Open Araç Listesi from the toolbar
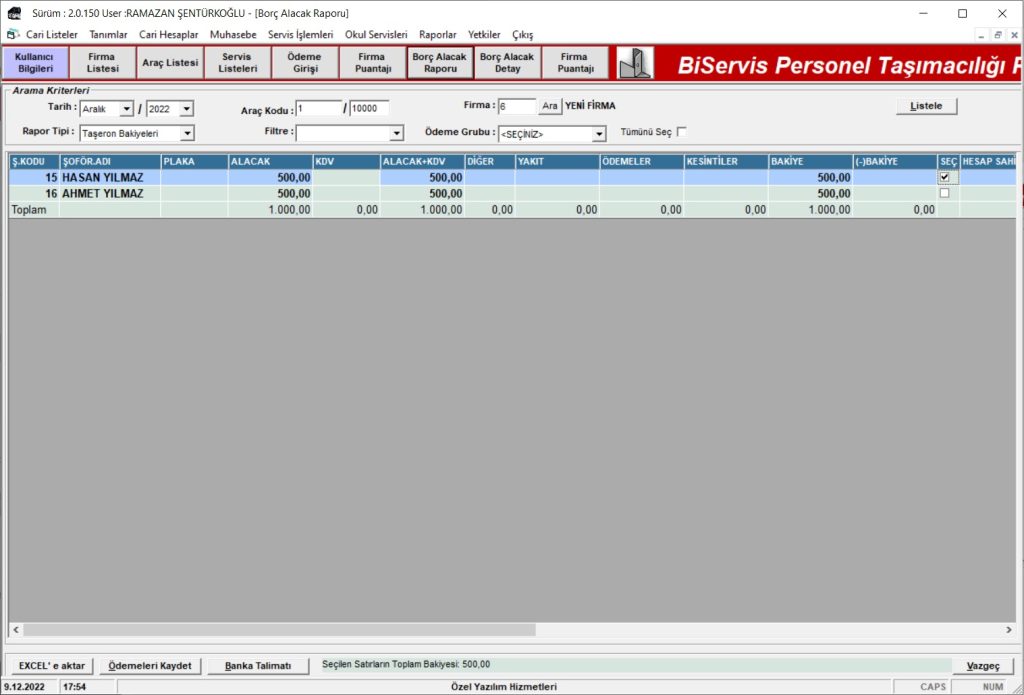The width and height of the screenshot is (1024, 695). pos(170,63)
